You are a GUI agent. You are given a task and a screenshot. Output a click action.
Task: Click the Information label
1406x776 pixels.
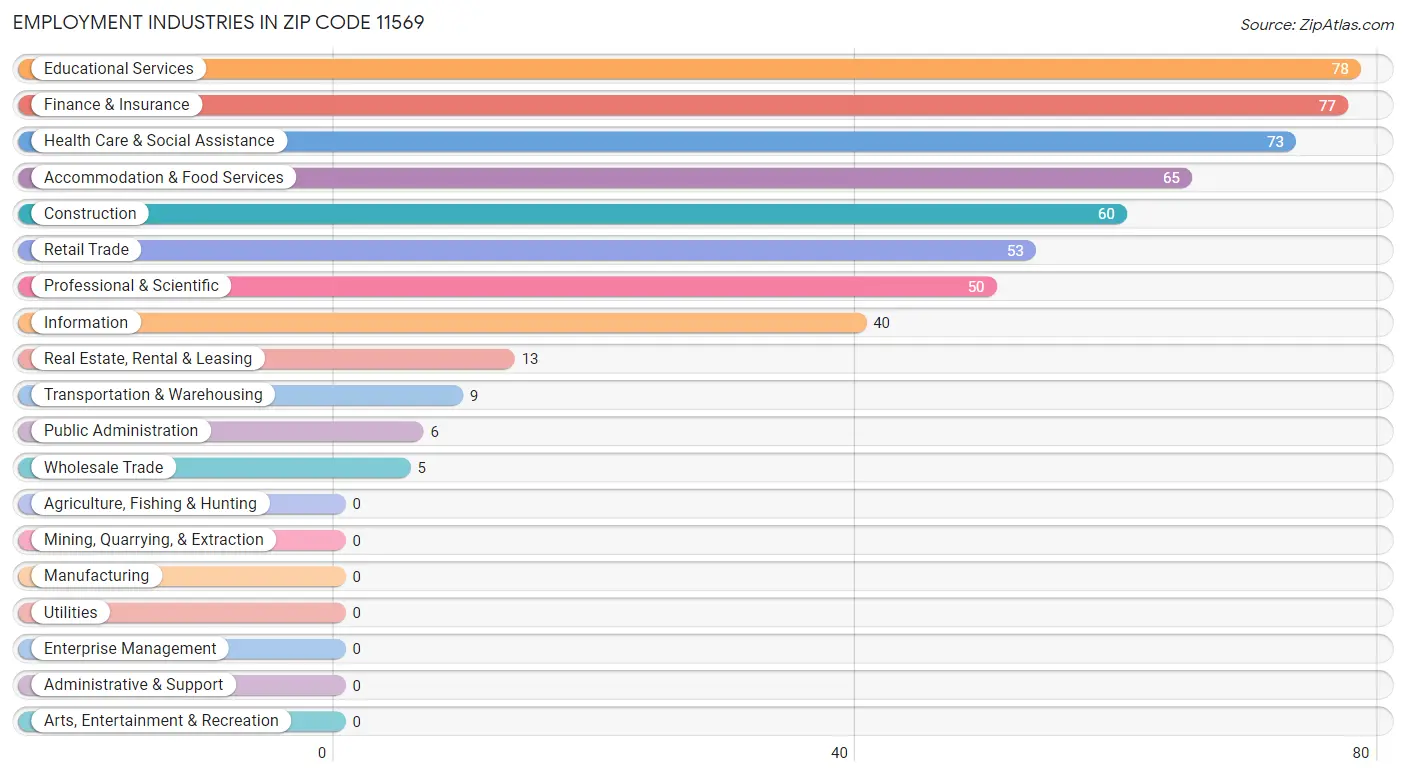[86, 323]
